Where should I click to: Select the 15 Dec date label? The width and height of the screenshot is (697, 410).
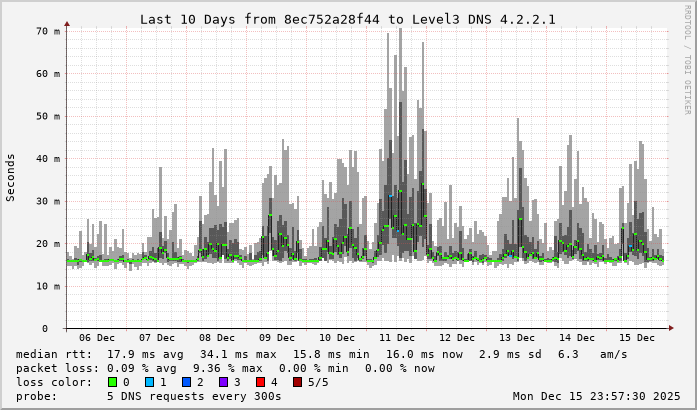637,338
